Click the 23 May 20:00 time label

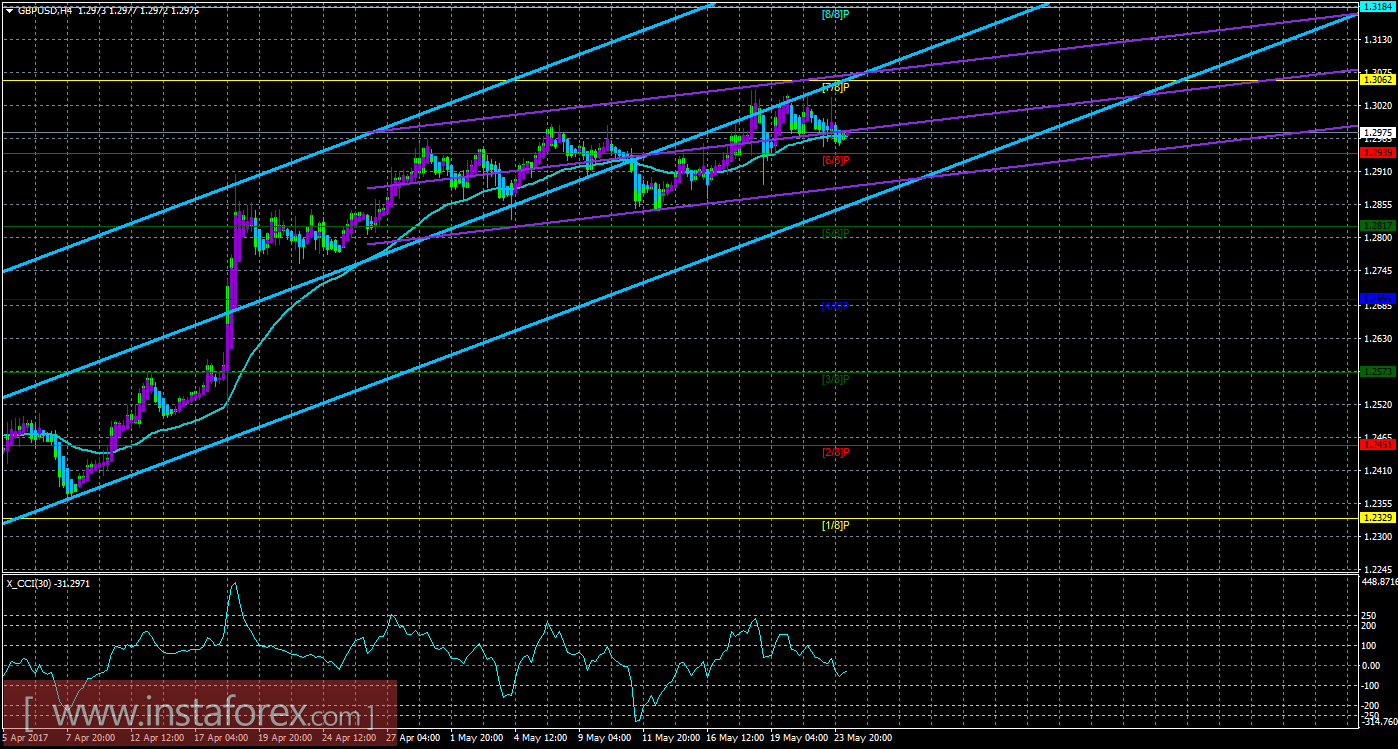click(863, 738)
